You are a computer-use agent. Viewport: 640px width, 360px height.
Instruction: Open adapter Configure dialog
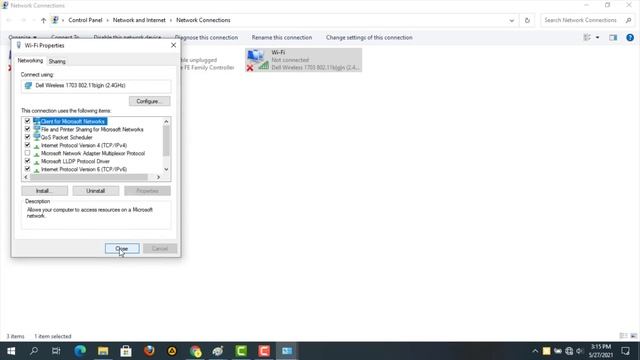tap(149, 101)
